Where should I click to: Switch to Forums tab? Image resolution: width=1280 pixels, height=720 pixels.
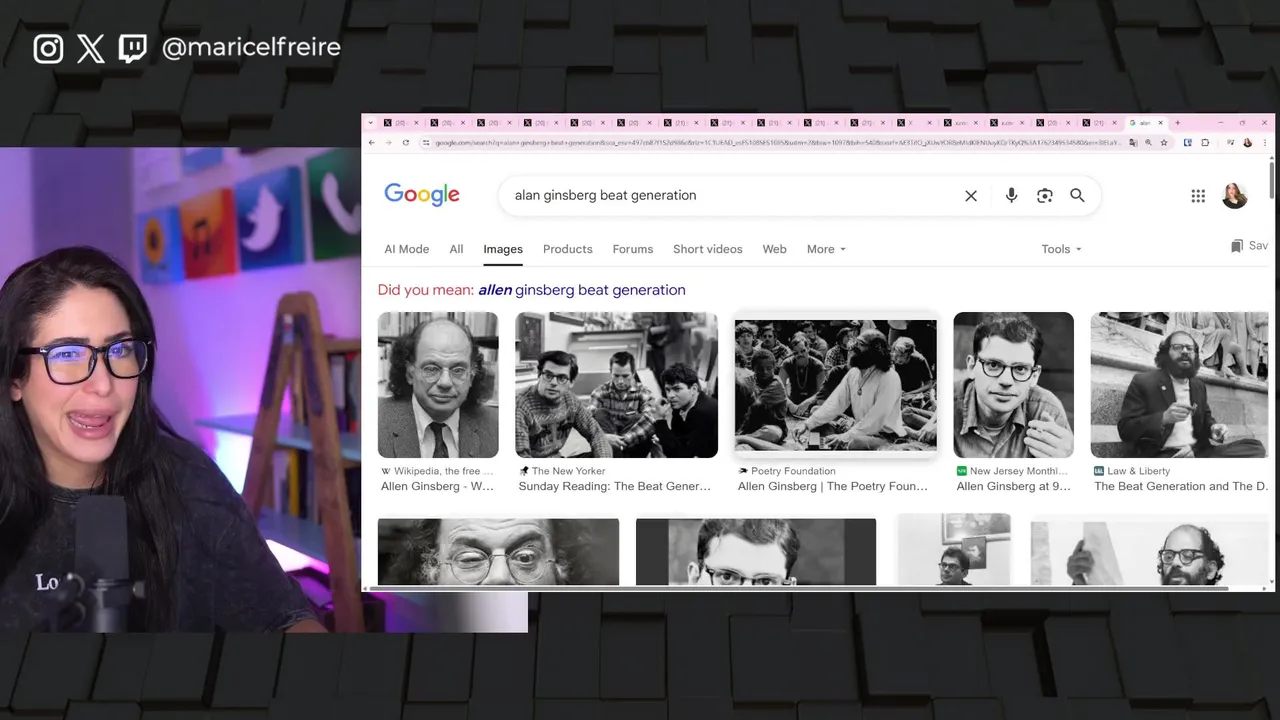pos(633,249)
